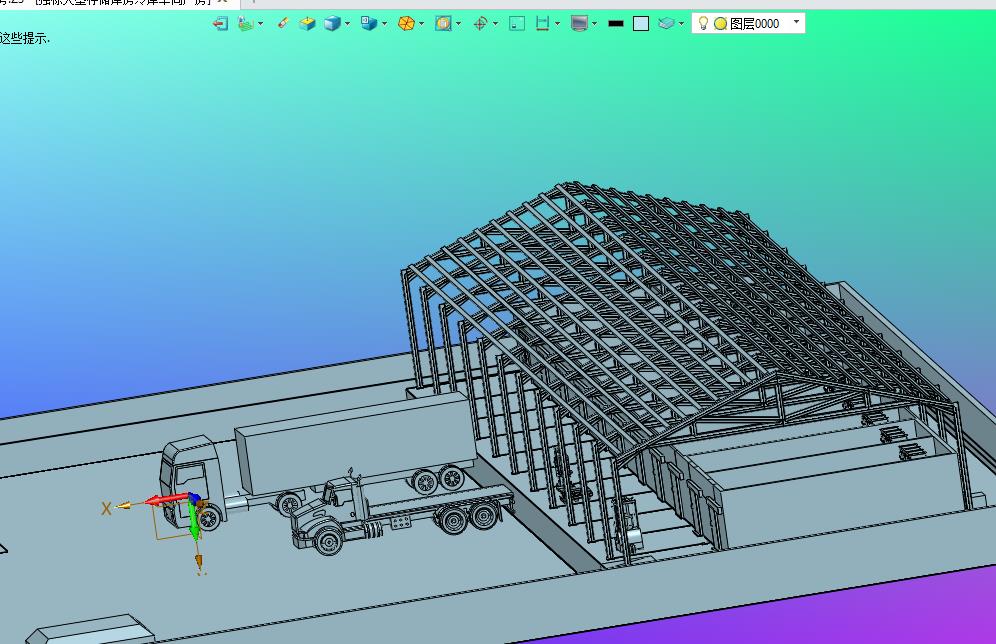Click the light blue face color swatch
This screenshot has width=996, height=644.
(x=641, y=24)
